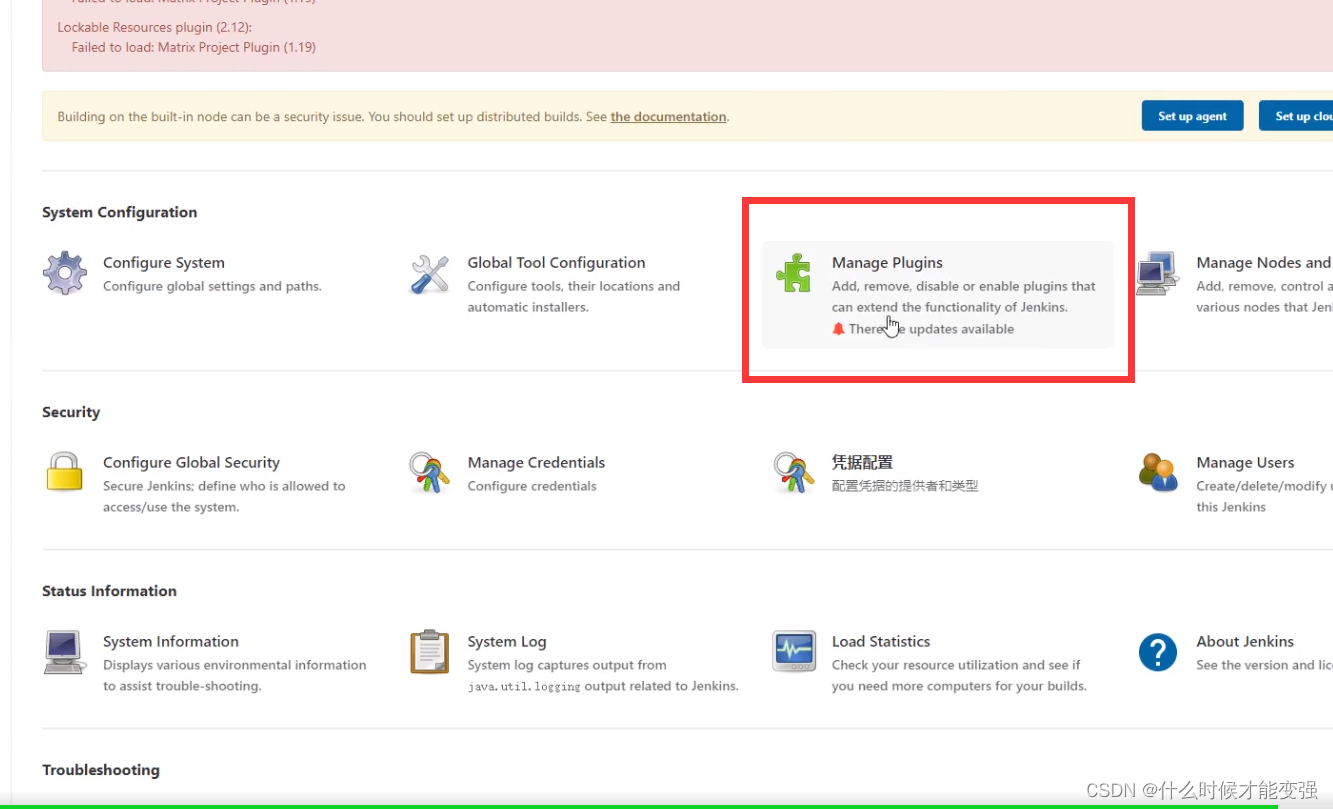Click the System Log clipboard icon

[430, 652]
